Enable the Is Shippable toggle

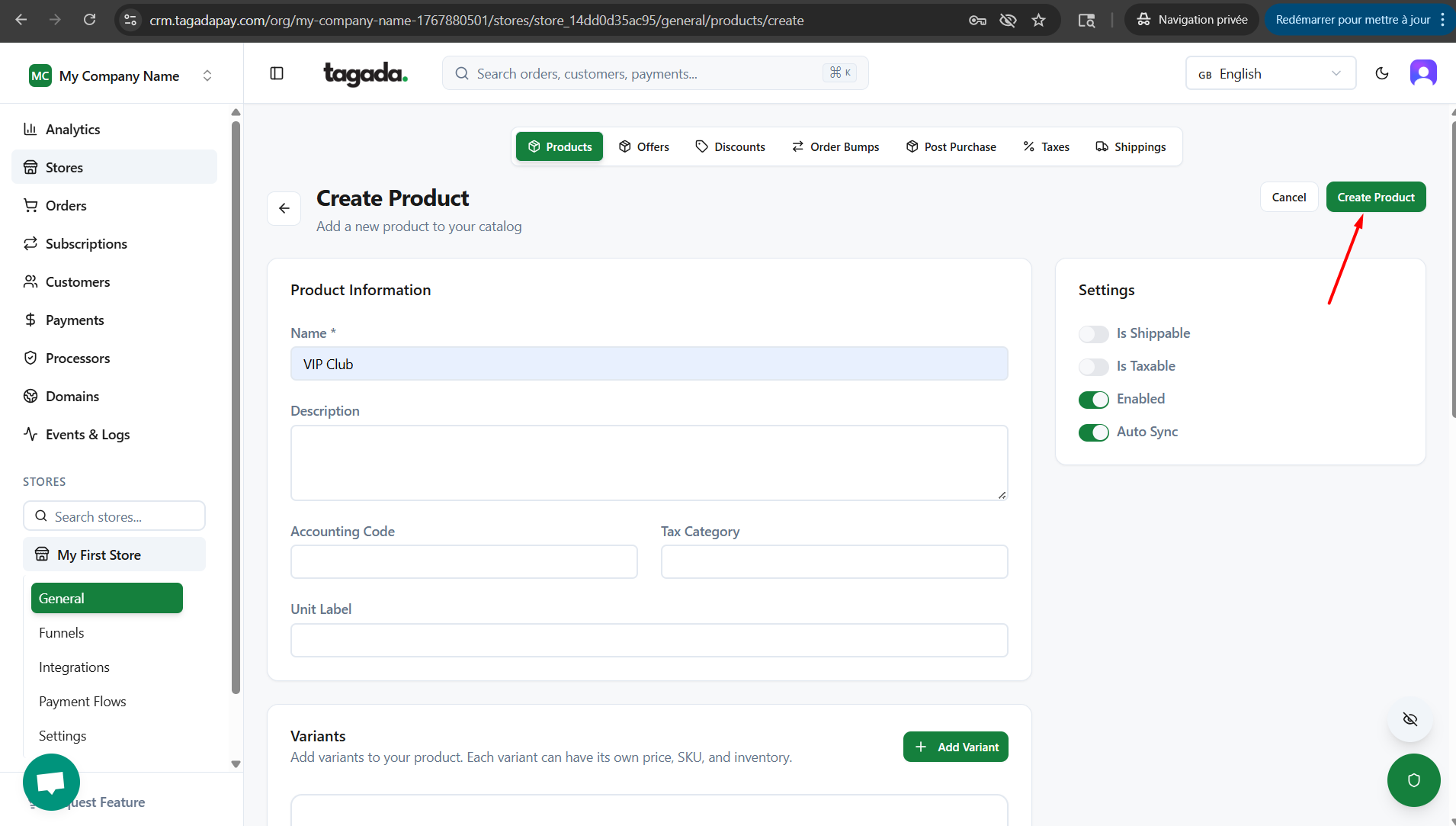tap(1093, 334)
